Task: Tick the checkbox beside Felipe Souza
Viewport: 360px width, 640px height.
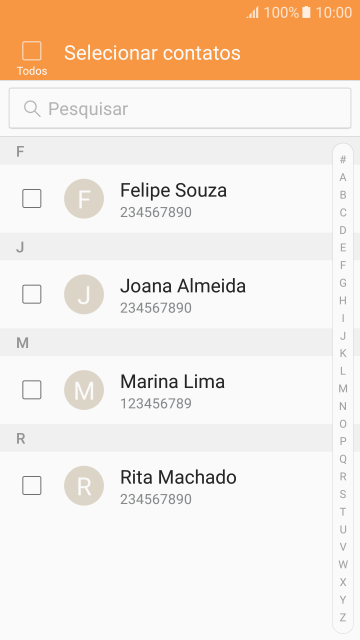Action: (x=32, y=199)
